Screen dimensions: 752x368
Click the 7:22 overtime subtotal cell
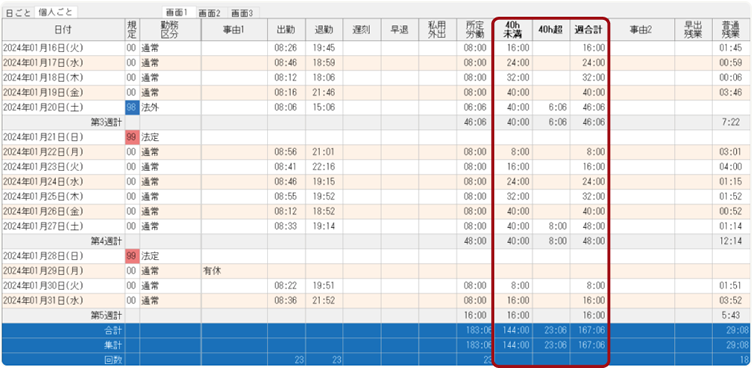tap(731, 122)
